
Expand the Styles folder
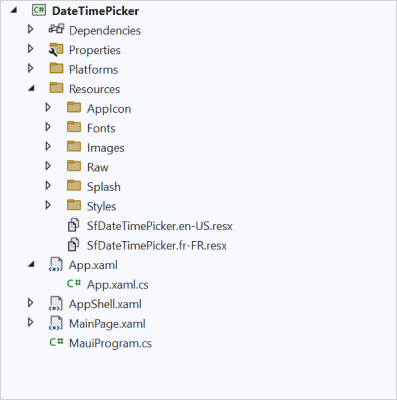coord(48,205)
